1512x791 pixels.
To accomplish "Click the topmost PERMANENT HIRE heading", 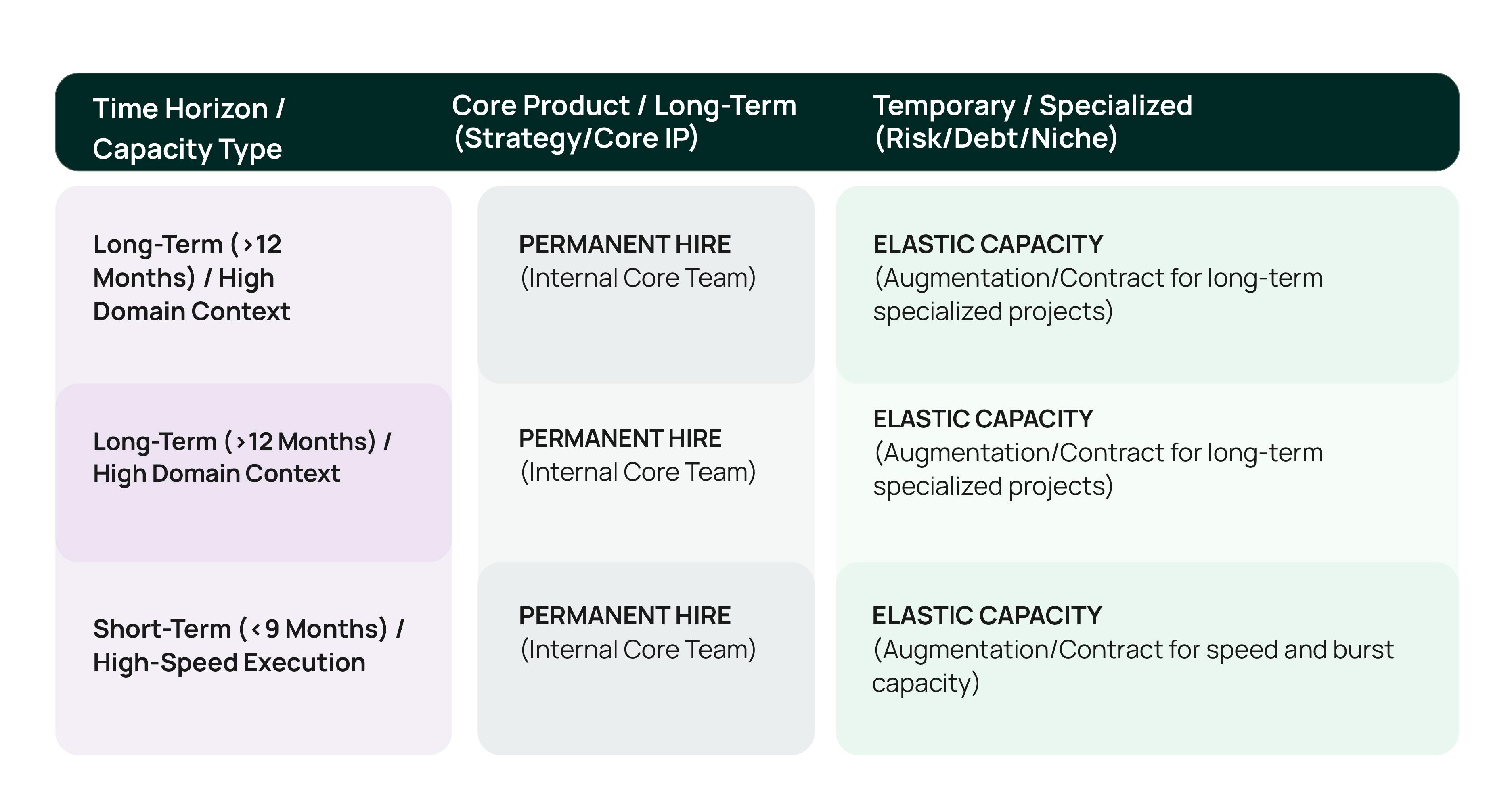I will [624, 245].
